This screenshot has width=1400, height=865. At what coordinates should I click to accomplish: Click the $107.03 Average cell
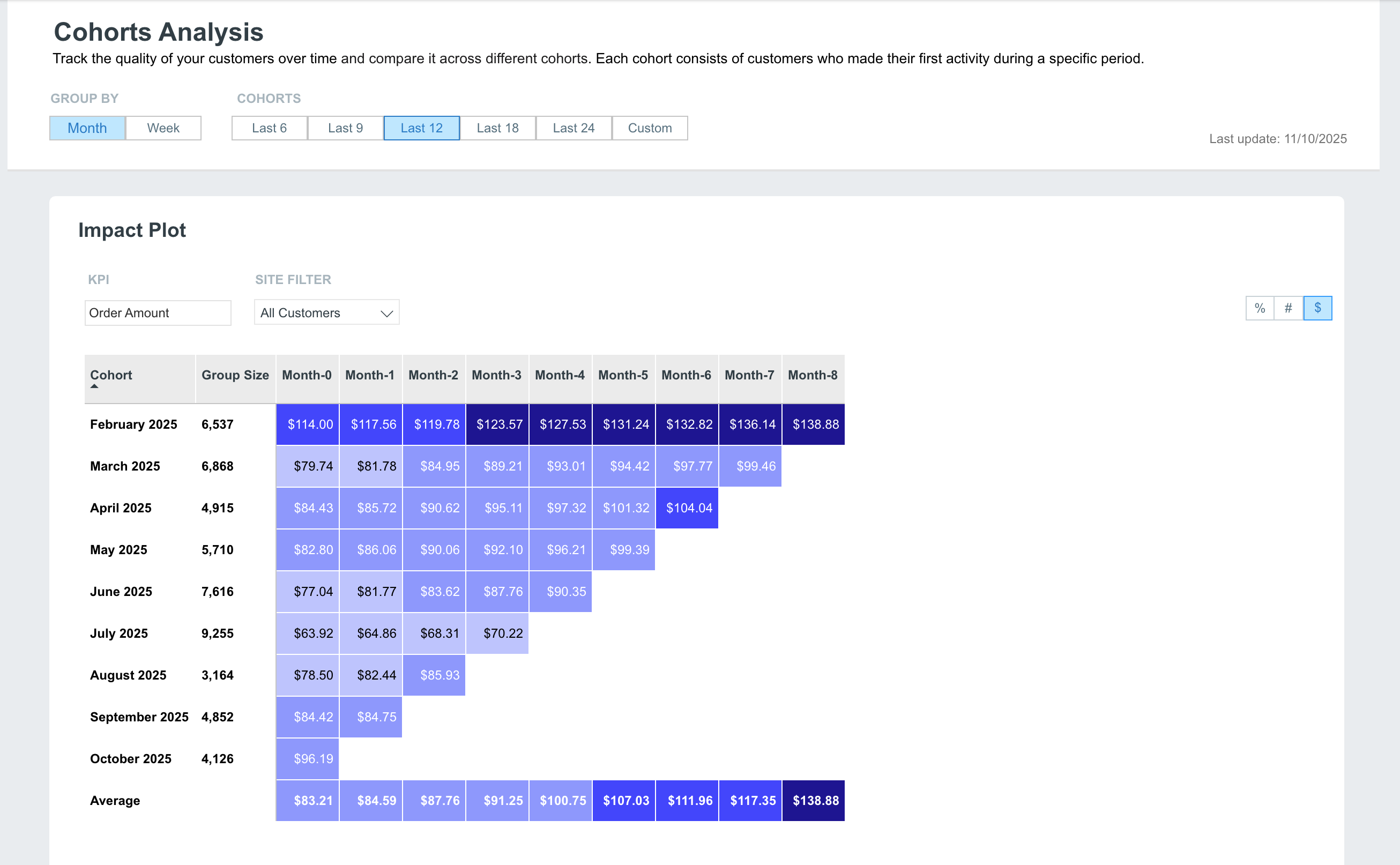pyautogui.click(x=623, y=801)
